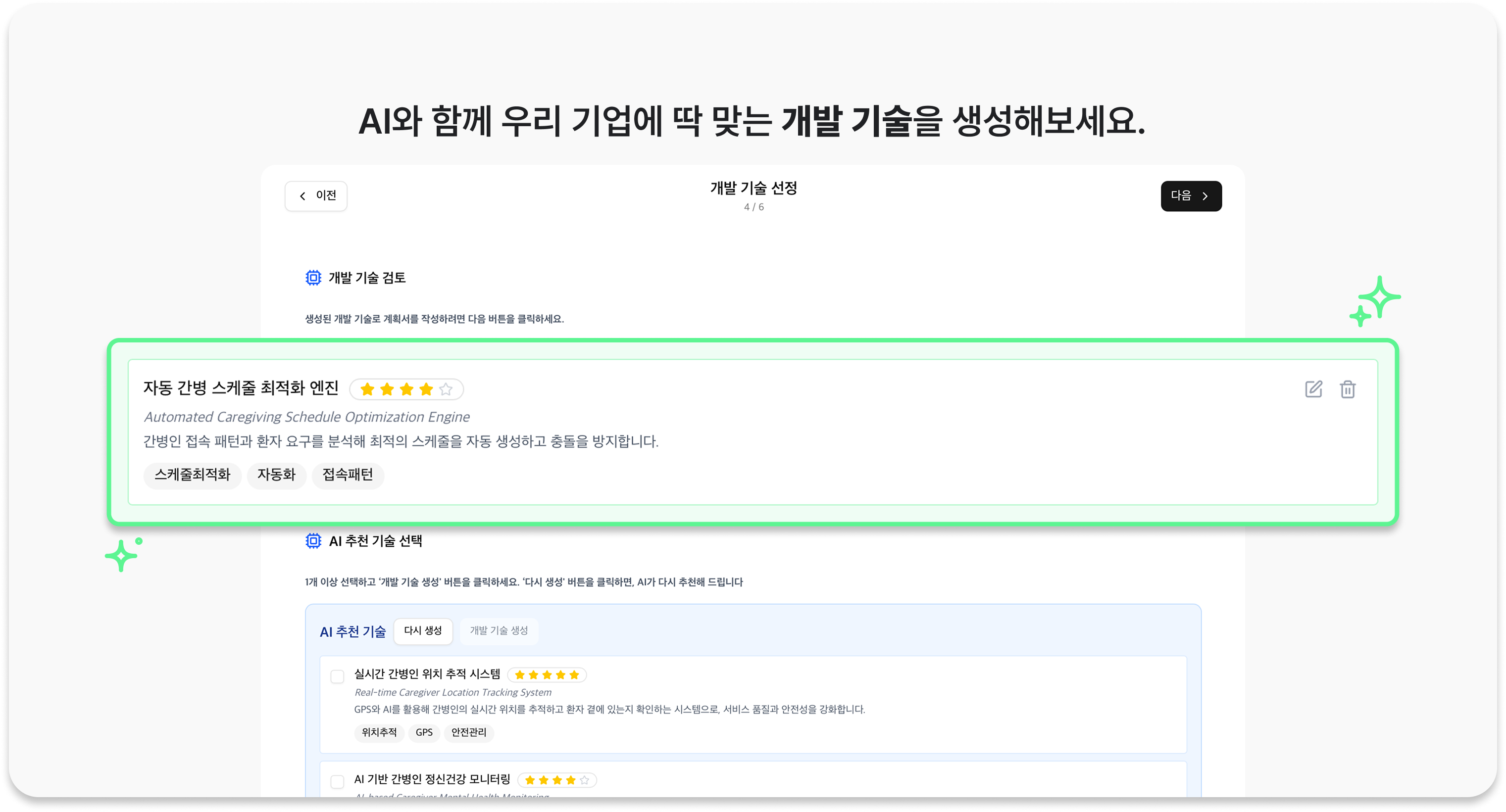This screenshot has width=1506, height=812.
Task: Click the 다시 생성 regenerate button
Action: click(423, 631)
